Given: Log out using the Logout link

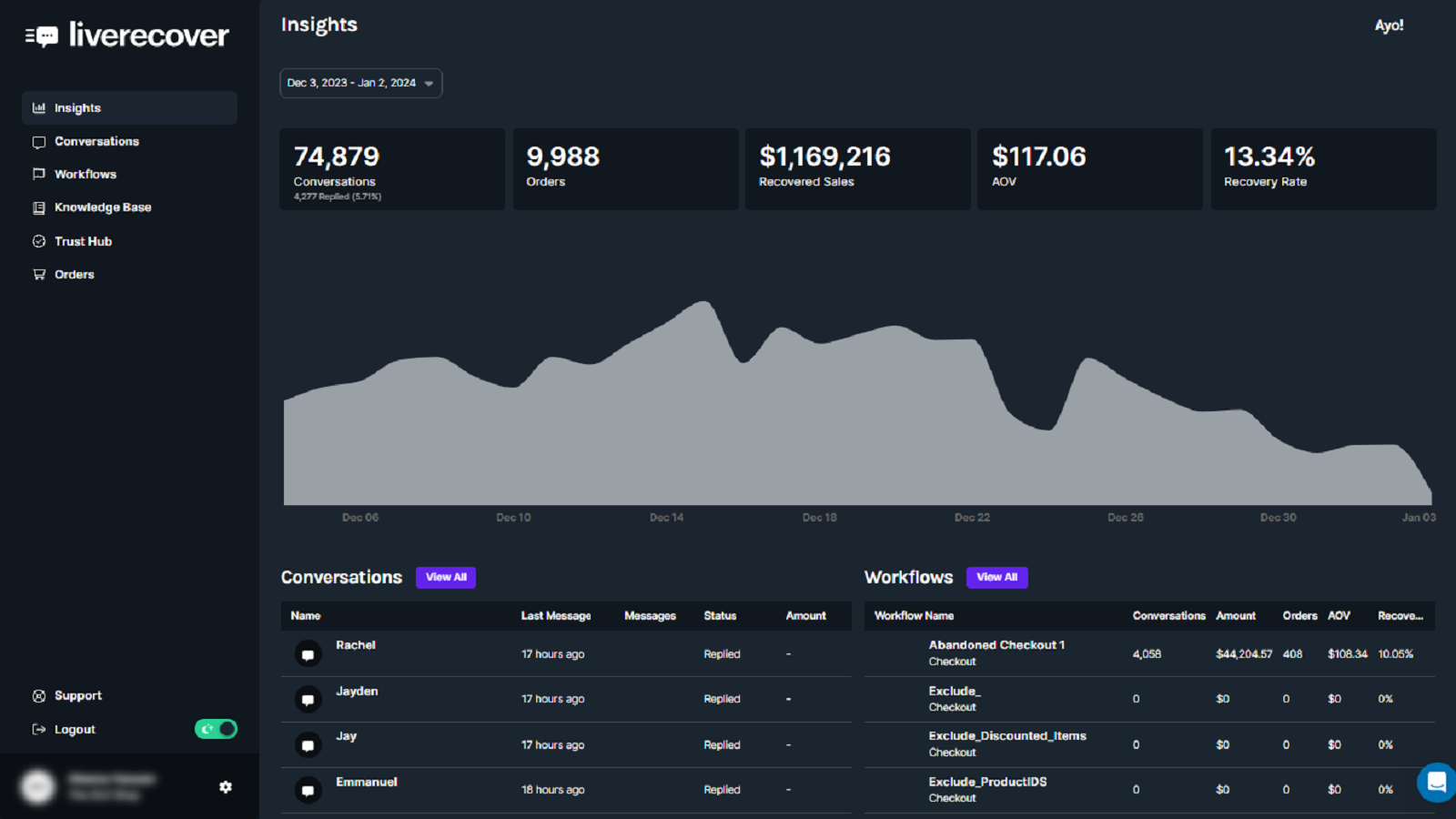Looking at the screenshot, I should [75, 730].
